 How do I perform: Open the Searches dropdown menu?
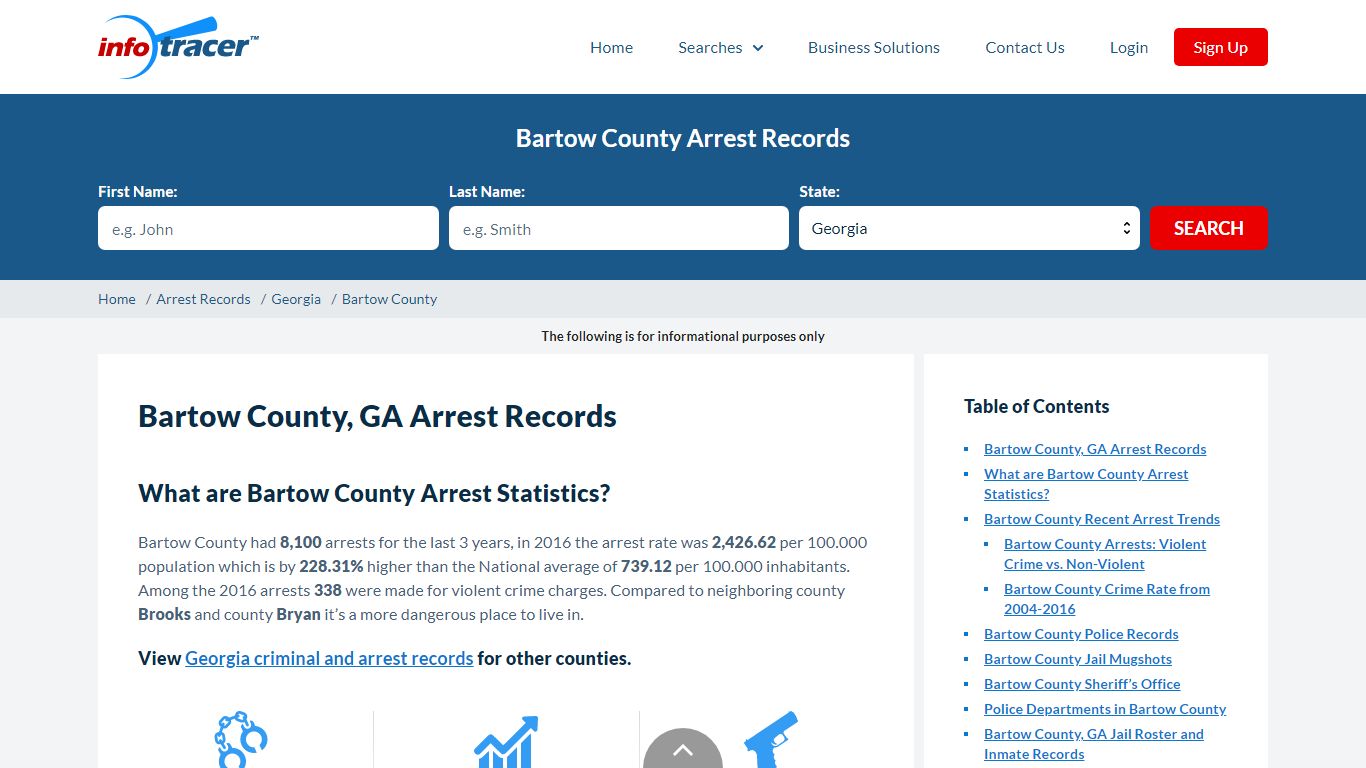click(720, 47)
